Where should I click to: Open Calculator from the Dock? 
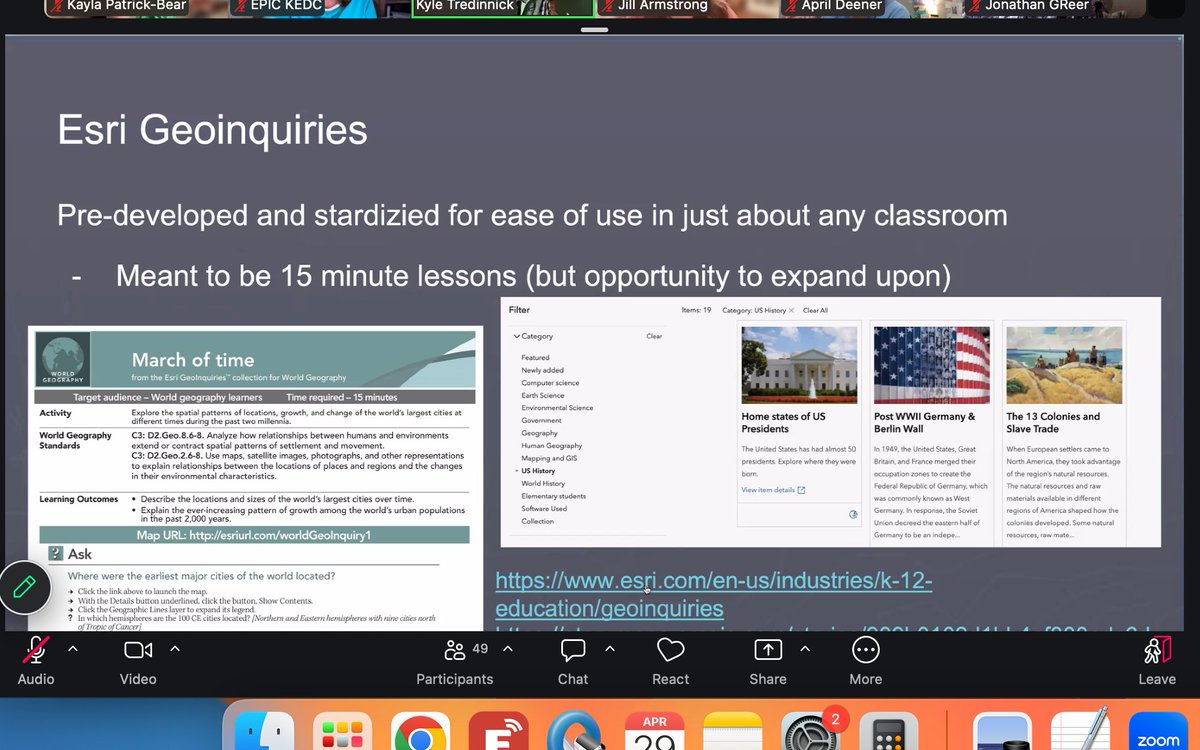890,732
